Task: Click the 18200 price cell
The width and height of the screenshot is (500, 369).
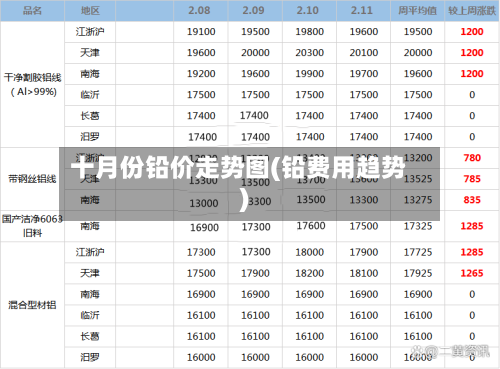Action: [x=310, y=273]
